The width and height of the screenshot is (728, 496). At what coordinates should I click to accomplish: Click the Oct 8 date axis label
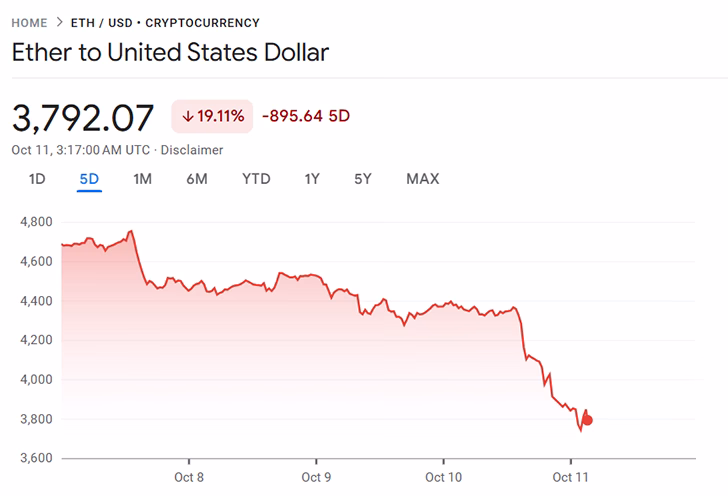188,477
